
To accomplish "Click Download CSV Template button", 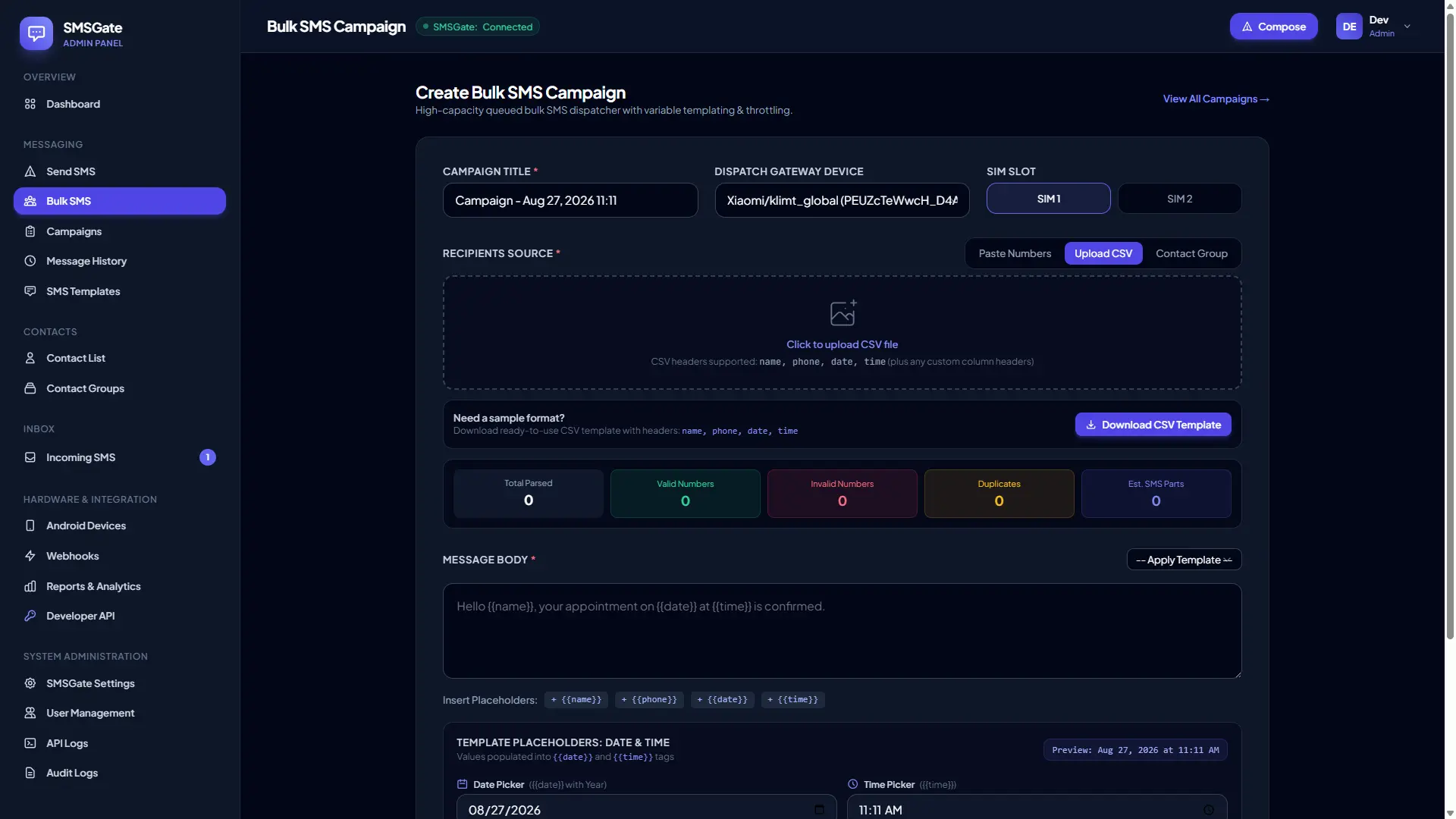I will click(x=1153, y=425).
